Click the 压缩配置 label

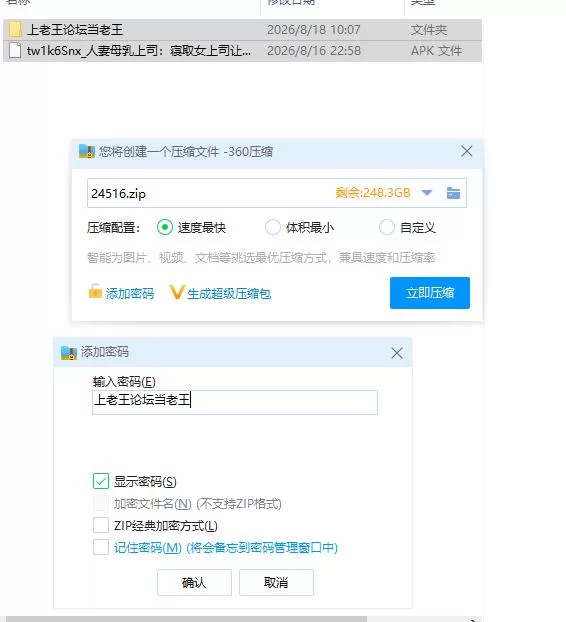(113, 228)
